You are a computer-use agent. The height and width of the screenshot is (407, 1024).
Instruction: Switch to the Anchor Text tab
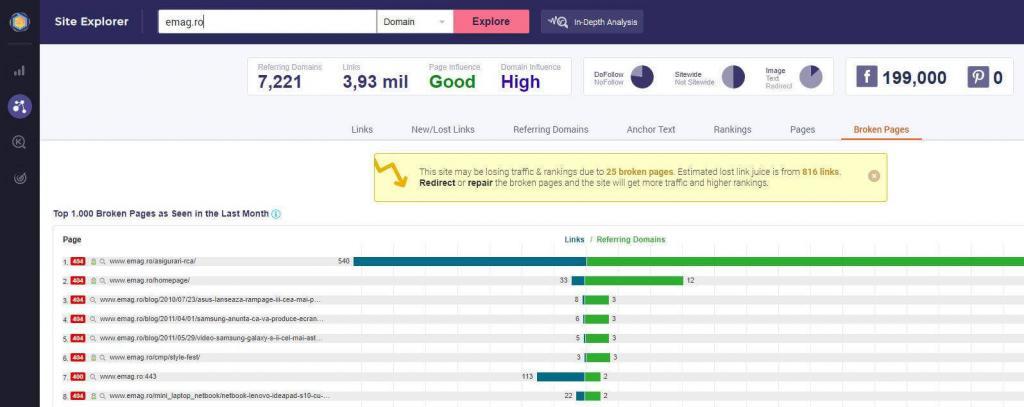pyautogui.click(x=650, y=129)
